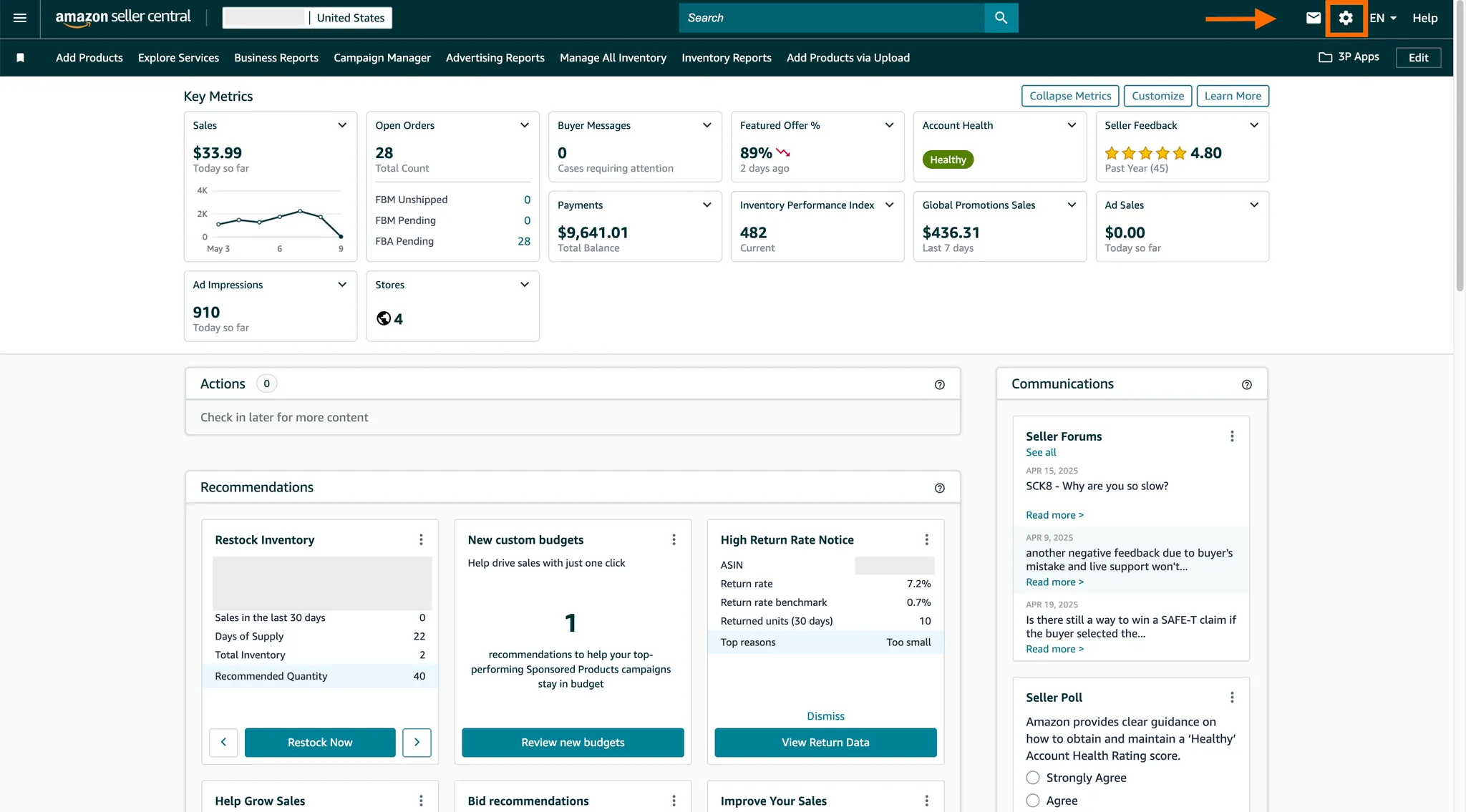Select Strongly Agree poll option

click(x=1032, y=778)
